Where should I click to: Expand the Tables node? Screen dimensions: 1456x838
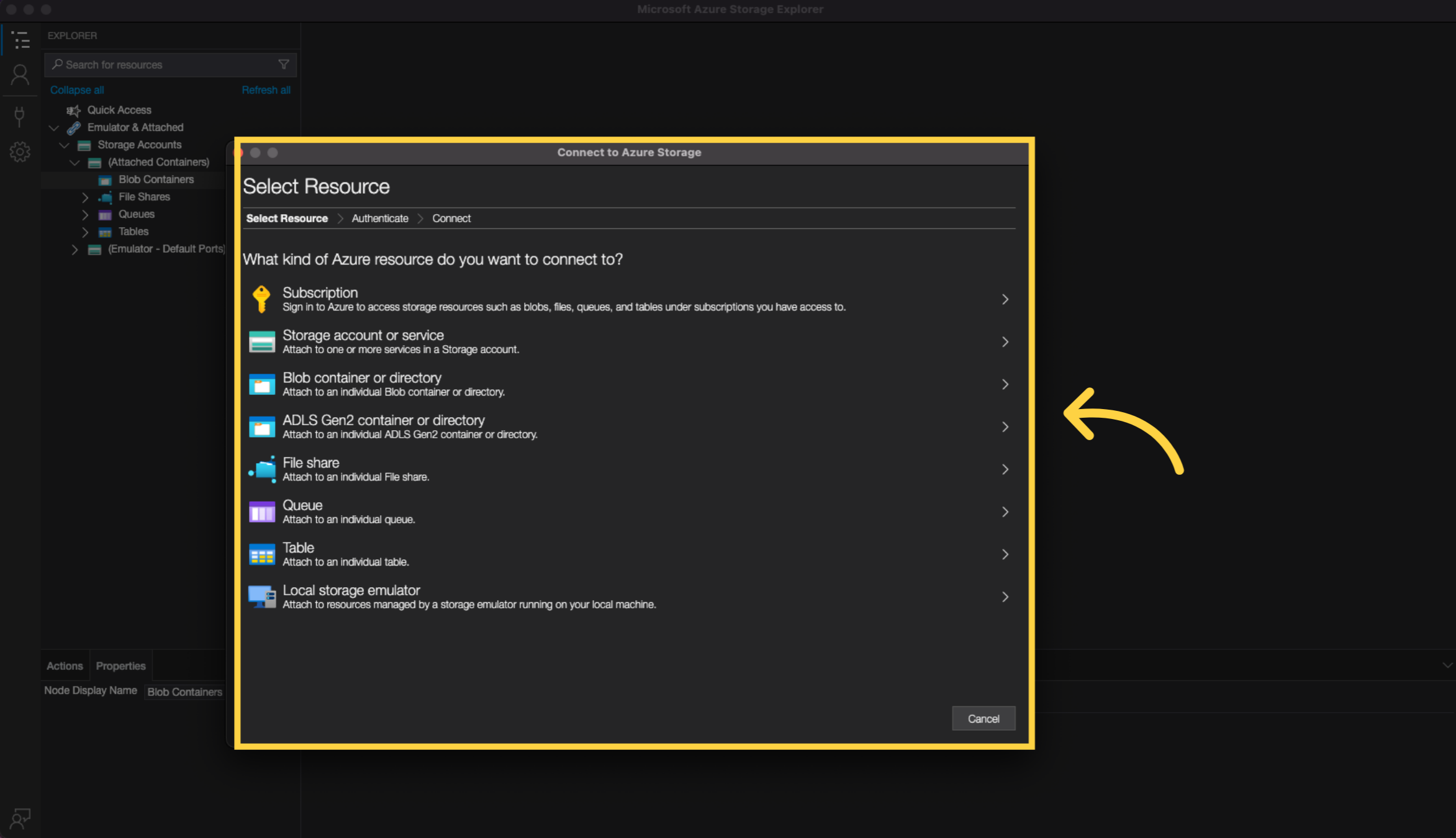pos(85,232)
